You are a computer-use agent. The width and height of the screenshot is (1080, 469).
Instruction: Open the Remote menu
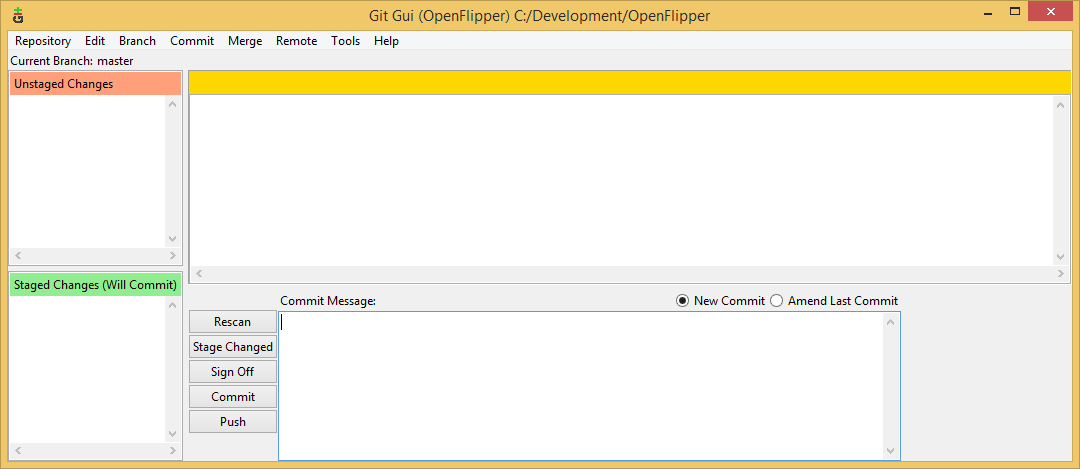click(296, 41)
